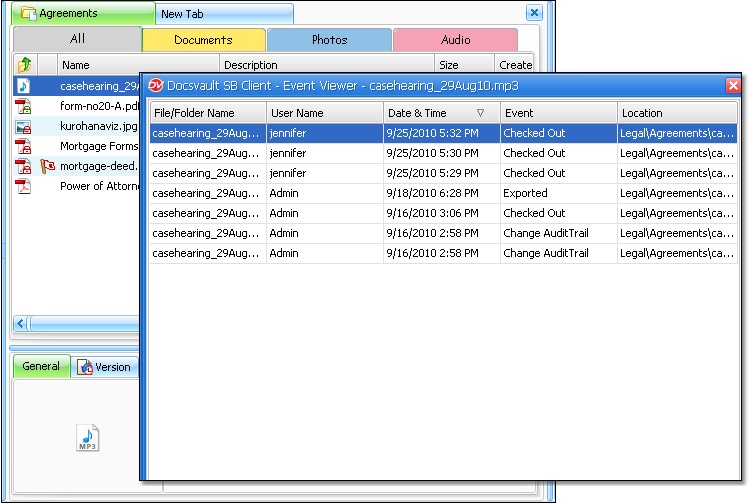The width and height of the screenshot is (749, 503).
Task: Sort by User Name column header
Action: pyautogui.click(x=325, y=113)
